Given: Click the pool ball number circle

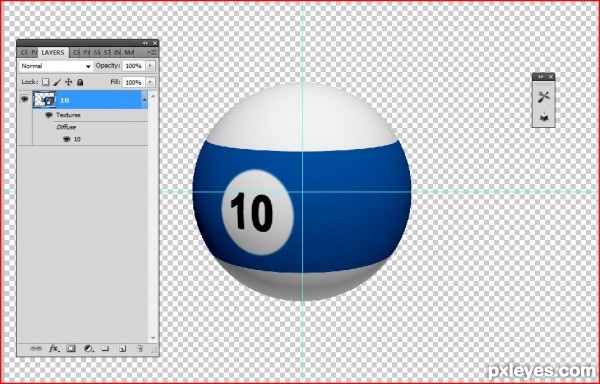Looking at the screenshot, I should coord(258,213).
